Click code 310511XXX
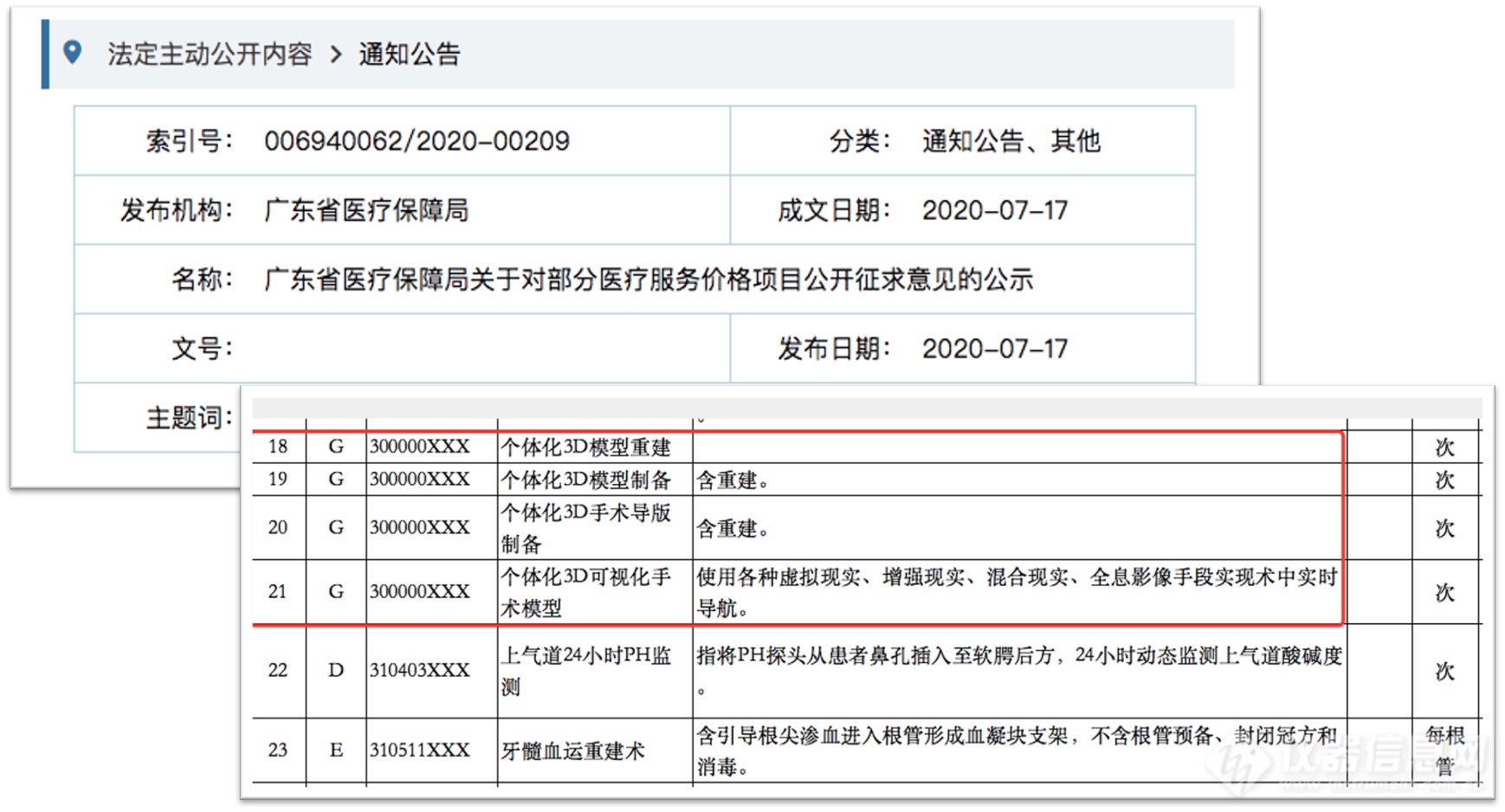The image size is (1505, 812). (420, 750)
